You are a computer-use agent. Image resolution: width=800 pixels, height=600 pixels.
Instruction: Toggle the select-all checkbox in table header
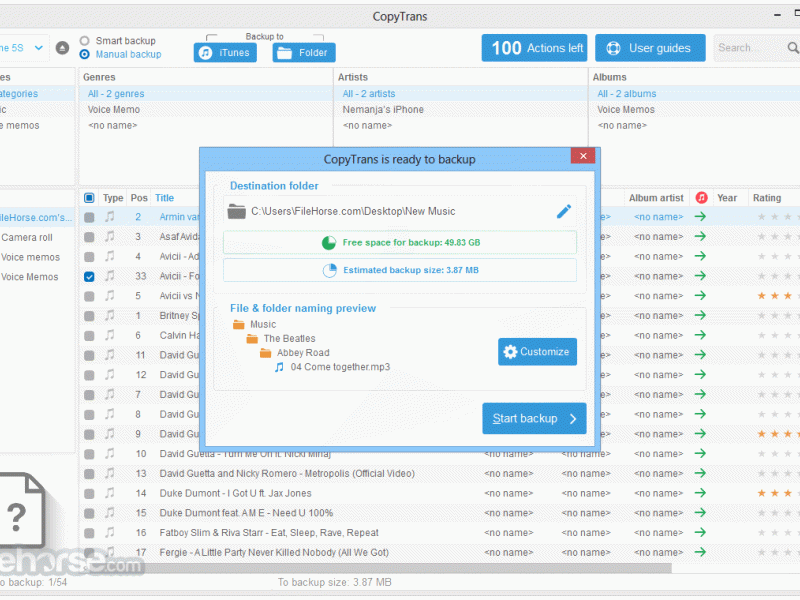tap(89, 198)
